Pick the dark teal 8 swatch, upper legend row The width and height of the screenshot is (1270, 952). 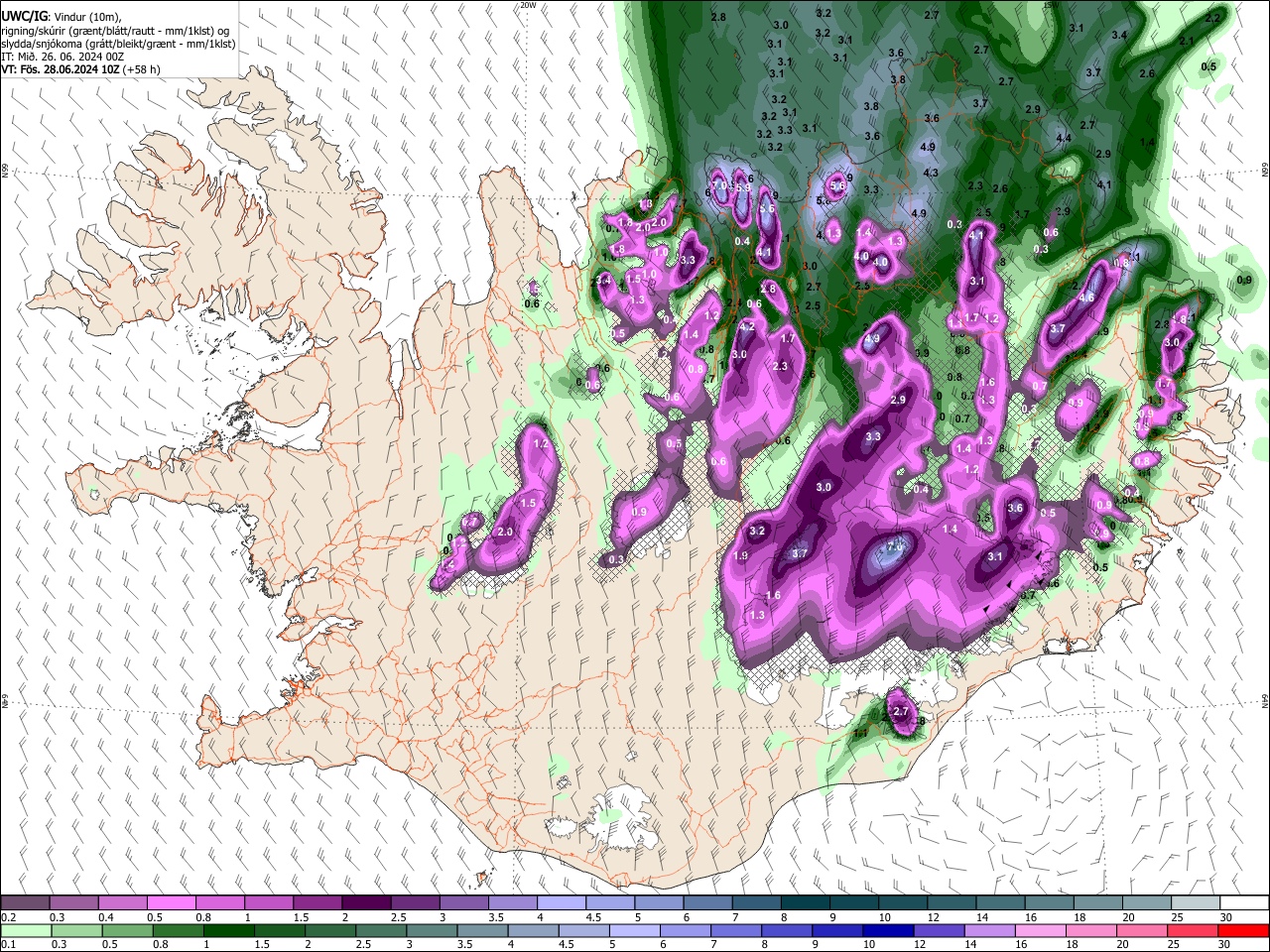click(805, 903)
